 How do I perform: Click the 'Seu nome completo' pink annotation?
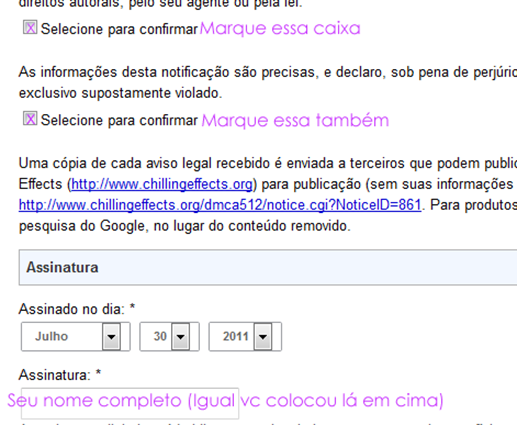click(x=225, y=400)
